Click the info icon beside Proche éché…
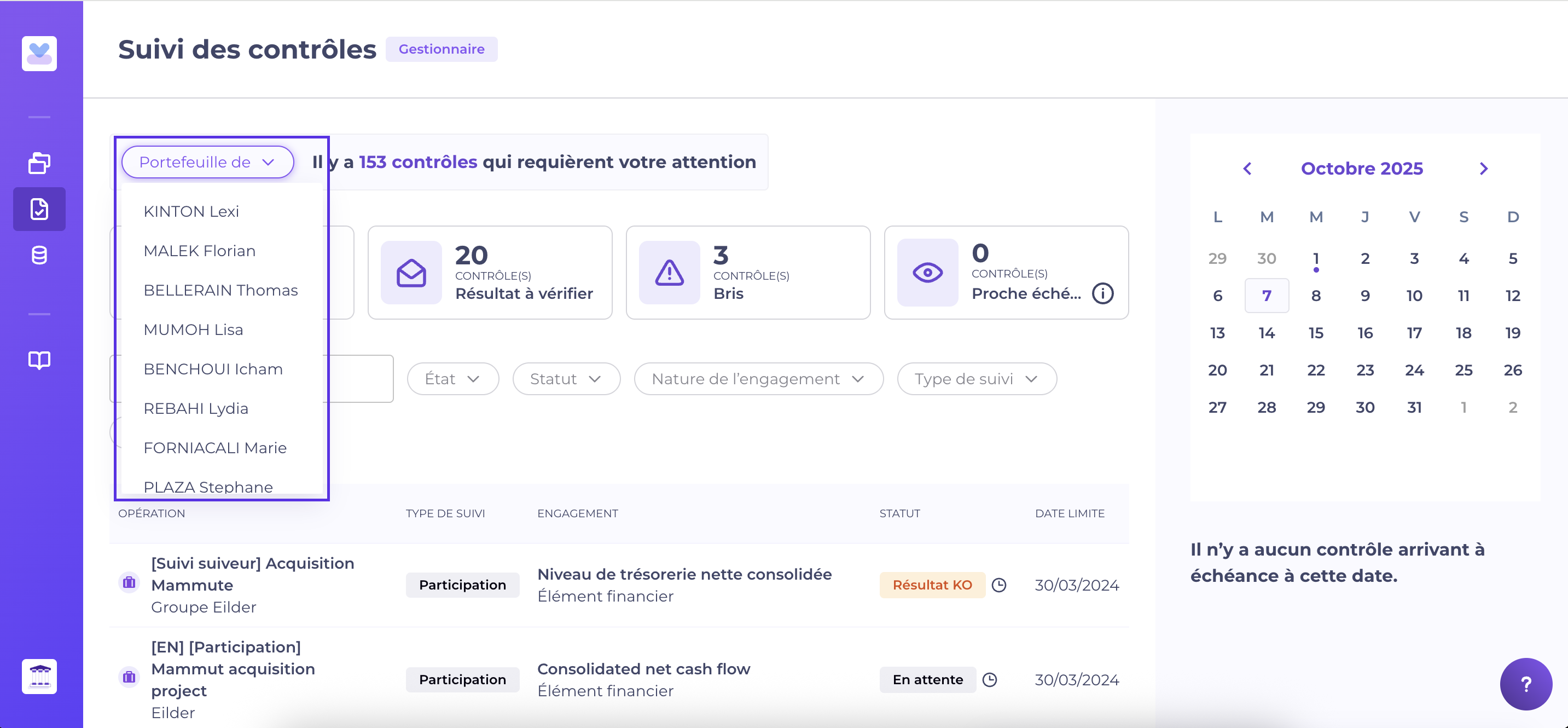Screen dimensions: 1568x728 1102,293
